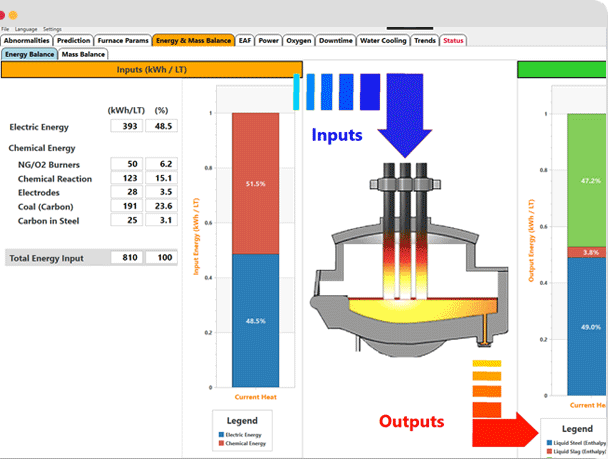Viewport: 608px width, 459px height.
Task: Click the Electric Energy legend blue swatch
Action: point(221,435)
